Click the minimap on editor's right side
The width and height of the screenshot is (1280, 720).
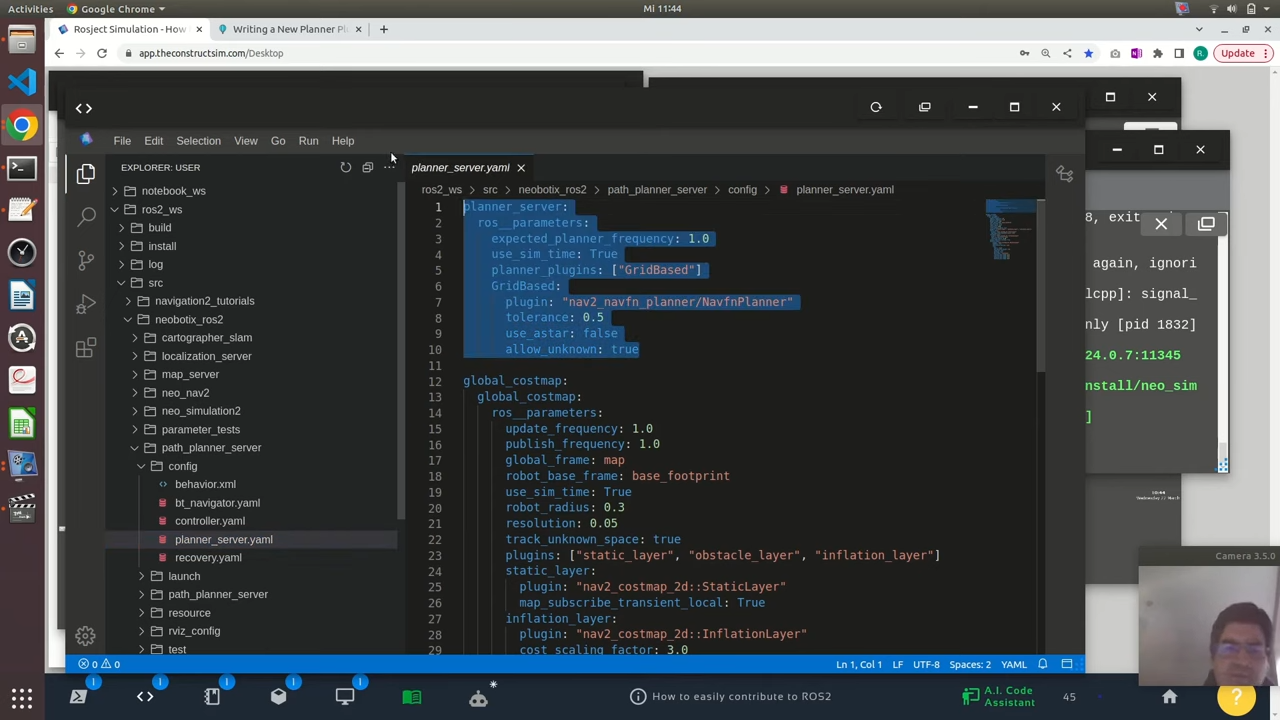(1010, 230)
